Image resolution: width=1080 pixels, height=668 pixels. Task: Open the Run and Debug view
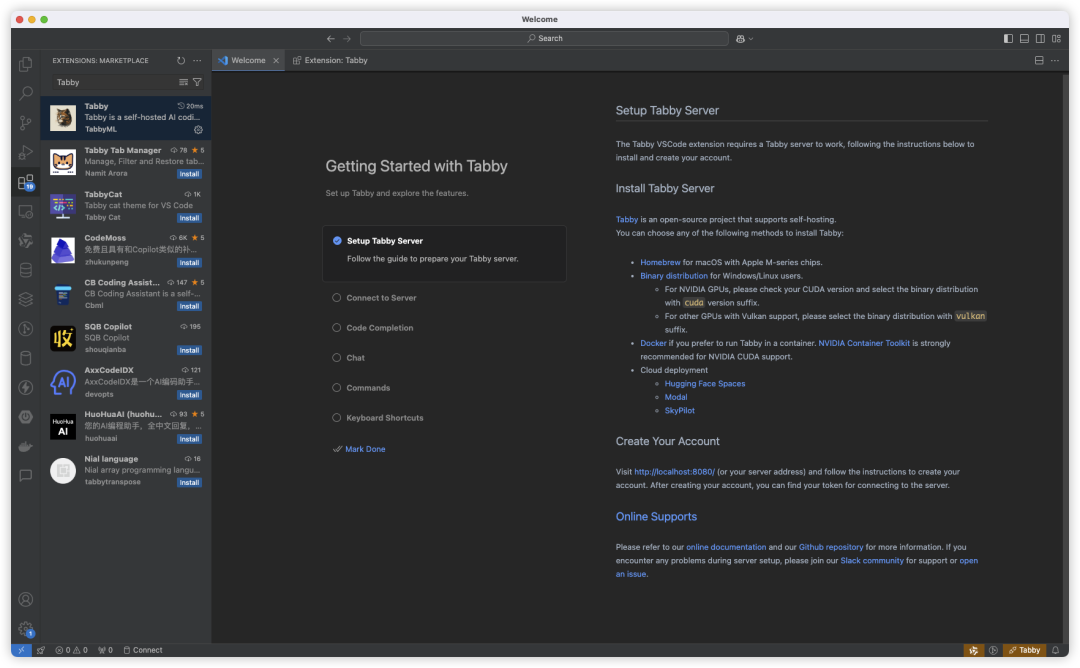coord(26,153)
